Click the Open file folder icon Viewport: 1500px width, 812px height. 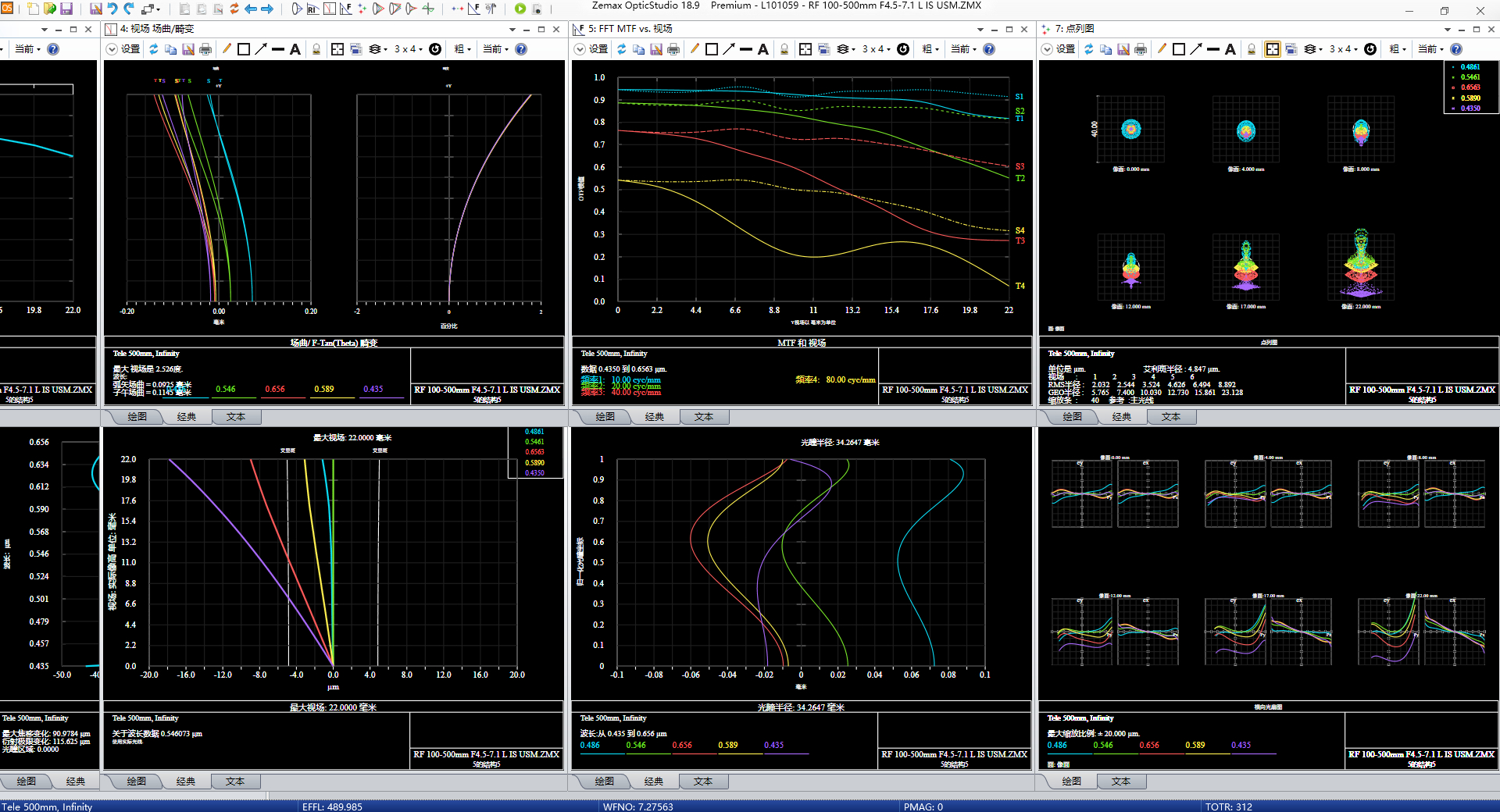[50, 9]
